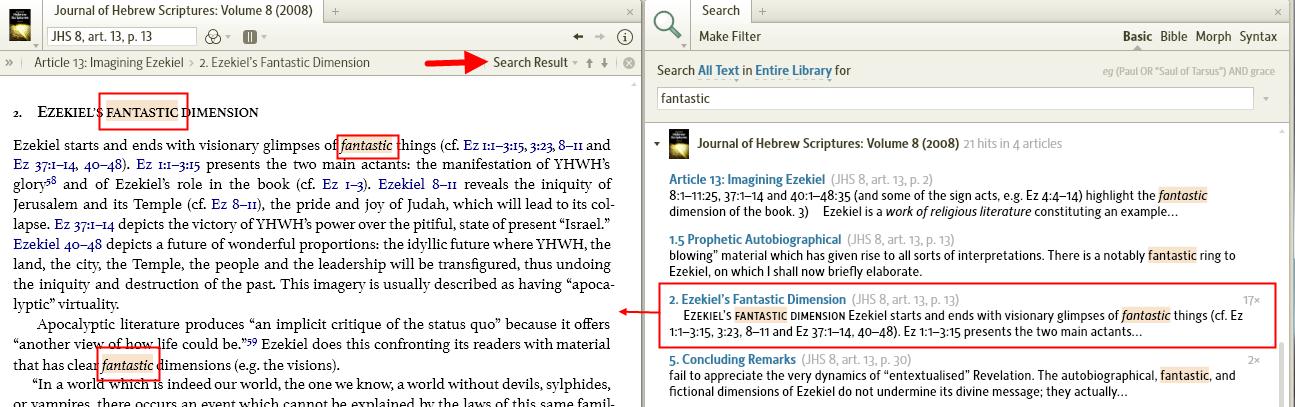Jump to previous search result (up arrow)
The width and height of the screenshot is (1295, 407).
590,63
